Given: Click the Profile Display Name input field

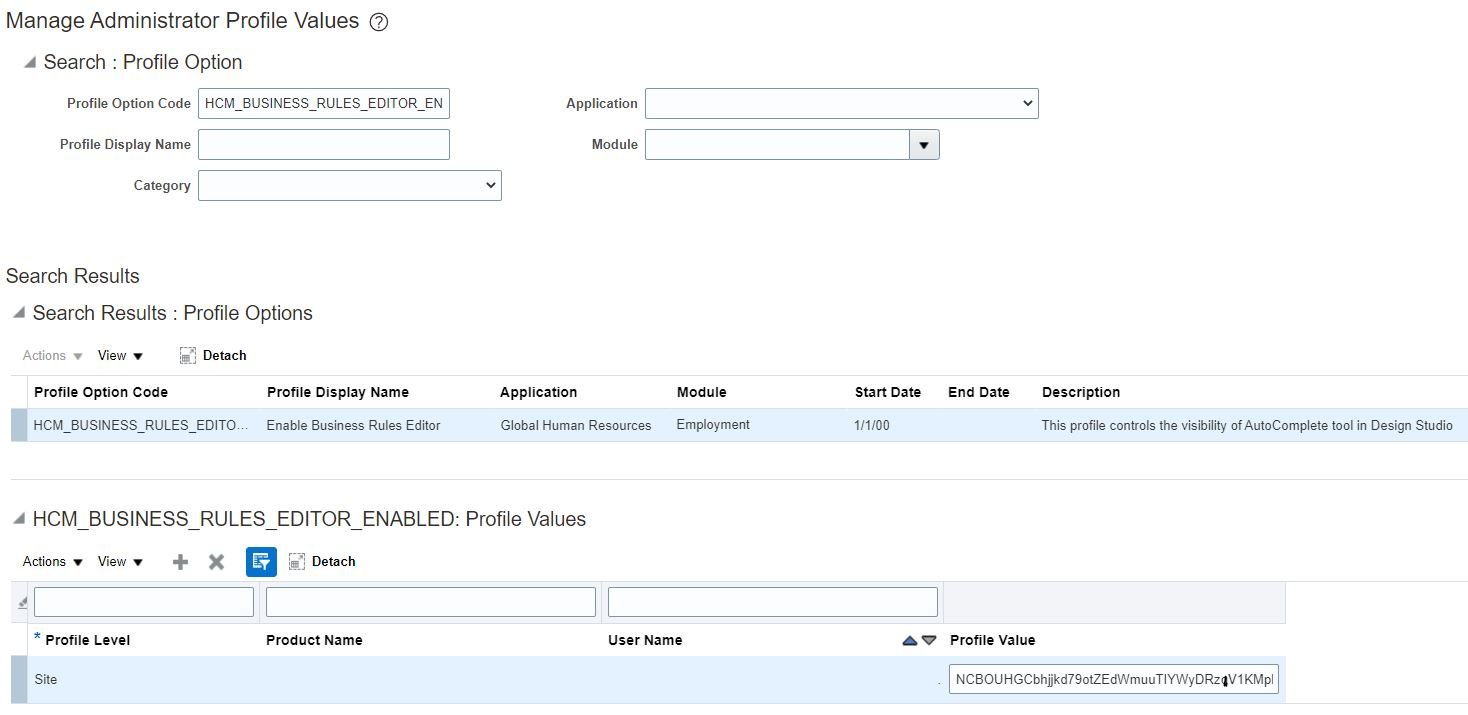Looking at the screenshot, I should (x=323, y=144).
